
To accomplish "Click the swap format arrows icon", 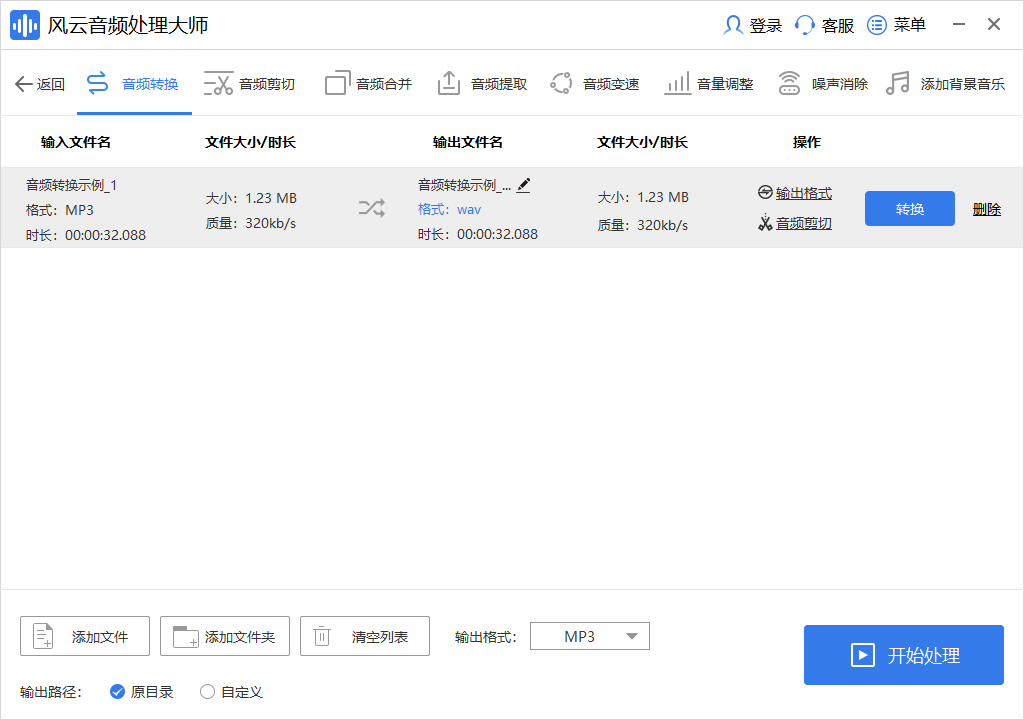I will tap(371, 208).
